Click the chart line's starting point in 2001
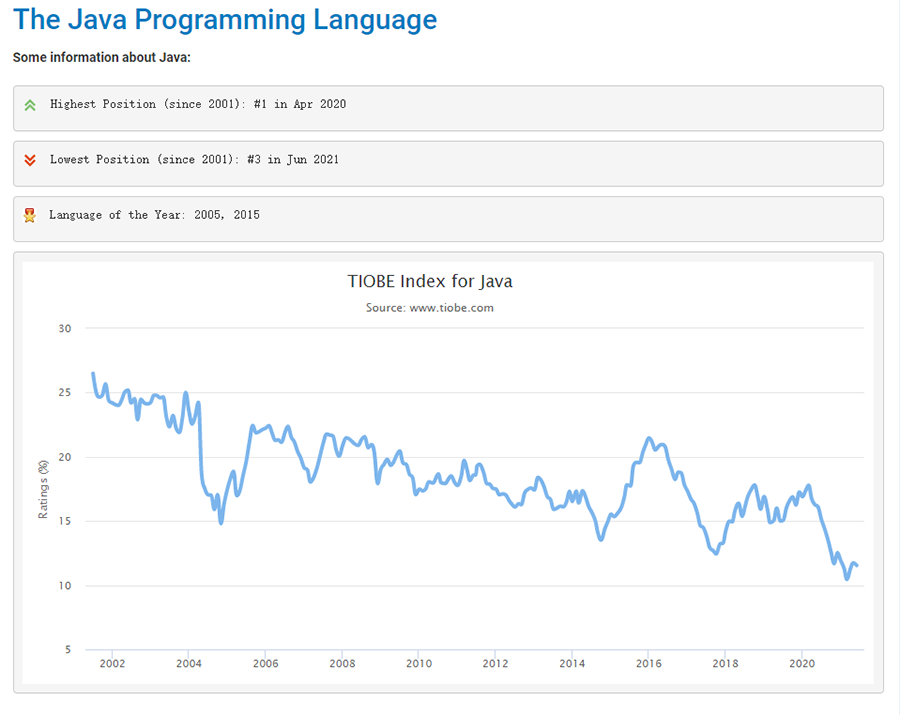 pos(93,374)
